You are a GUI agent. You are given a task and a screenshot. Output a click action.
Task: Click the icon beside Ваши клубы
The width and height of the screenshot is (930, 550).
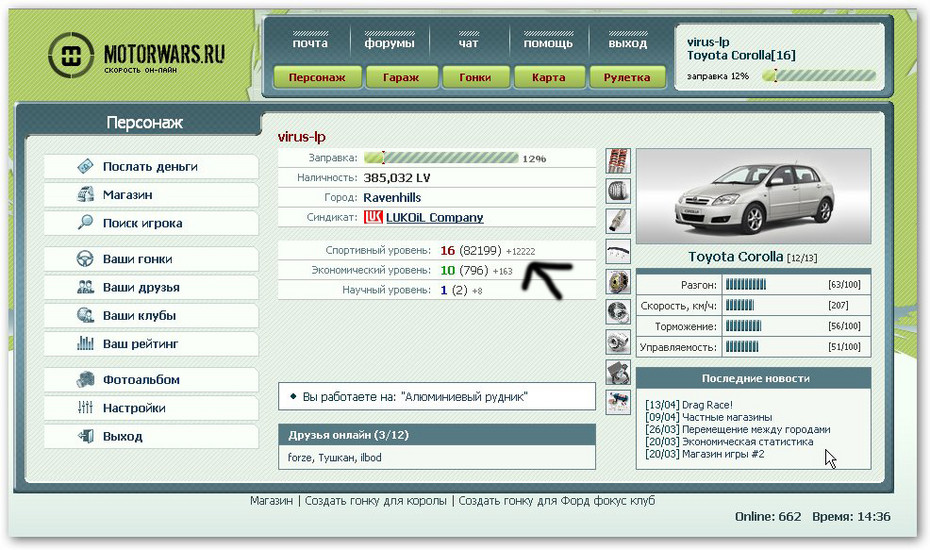pos(85,315)
